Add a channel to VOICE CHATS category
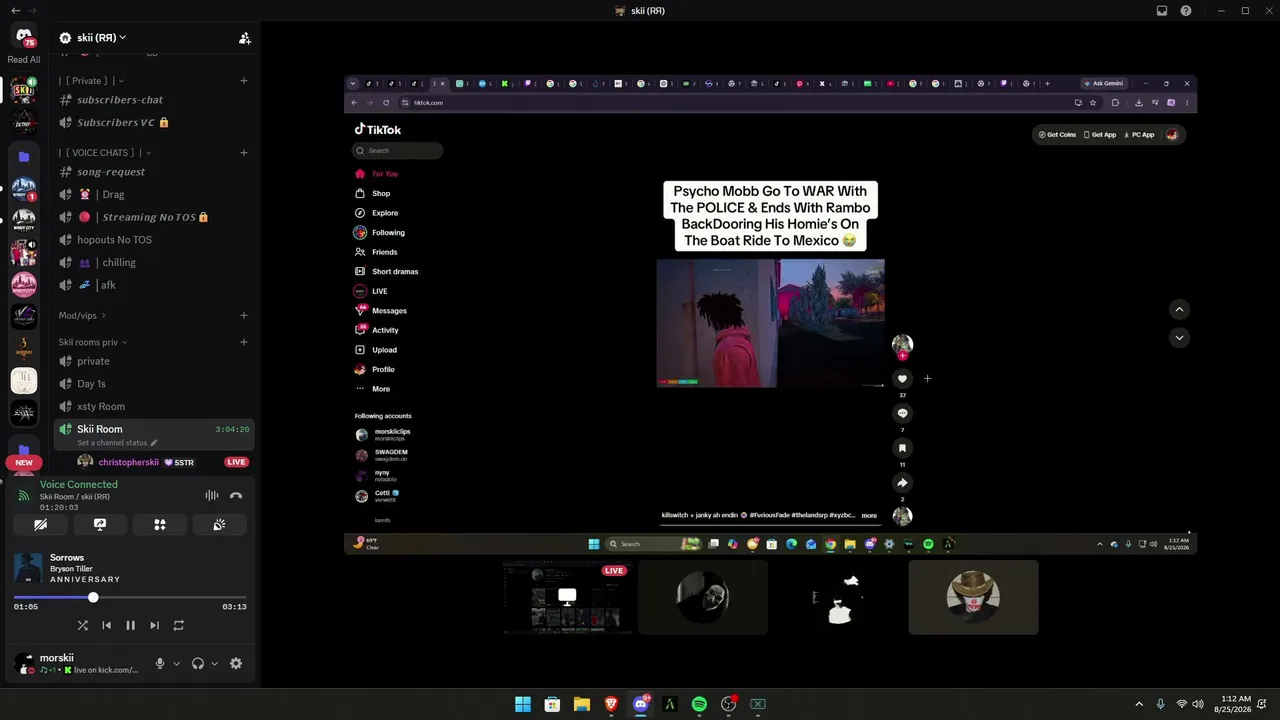 click(x=244, y=153)
